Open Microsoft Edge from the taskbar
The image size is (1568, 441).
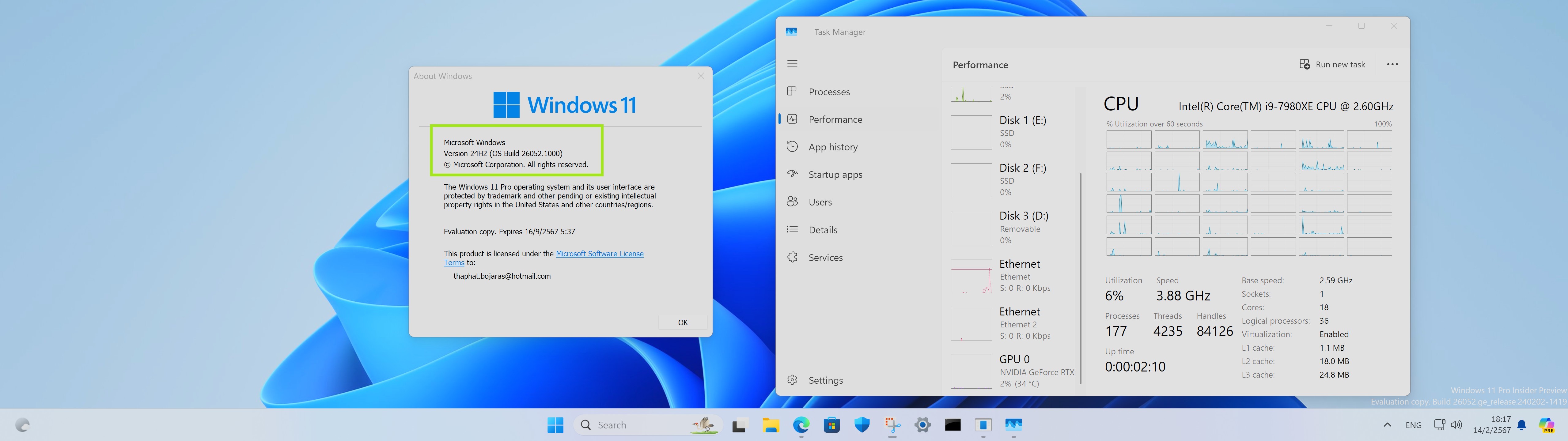click(x=801, y=424)
